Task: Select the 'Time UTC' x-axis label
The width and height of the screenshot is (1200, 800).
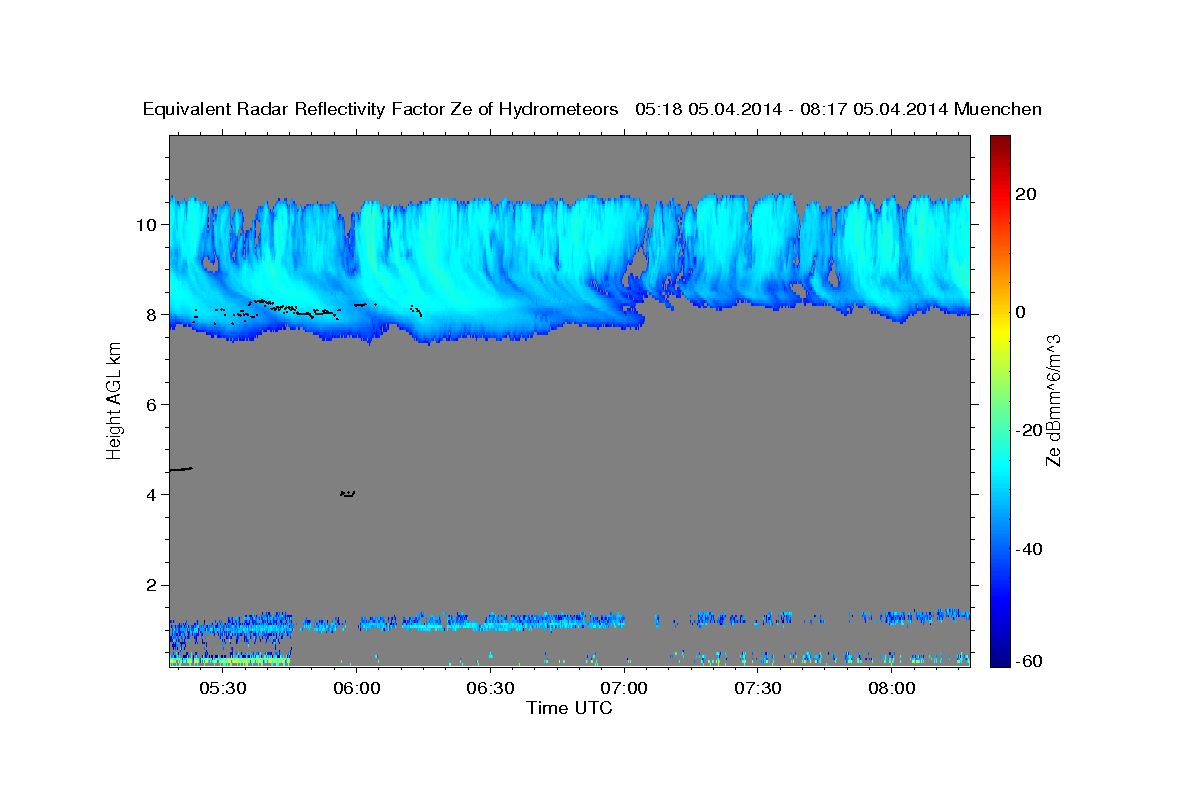Action: 569,708
